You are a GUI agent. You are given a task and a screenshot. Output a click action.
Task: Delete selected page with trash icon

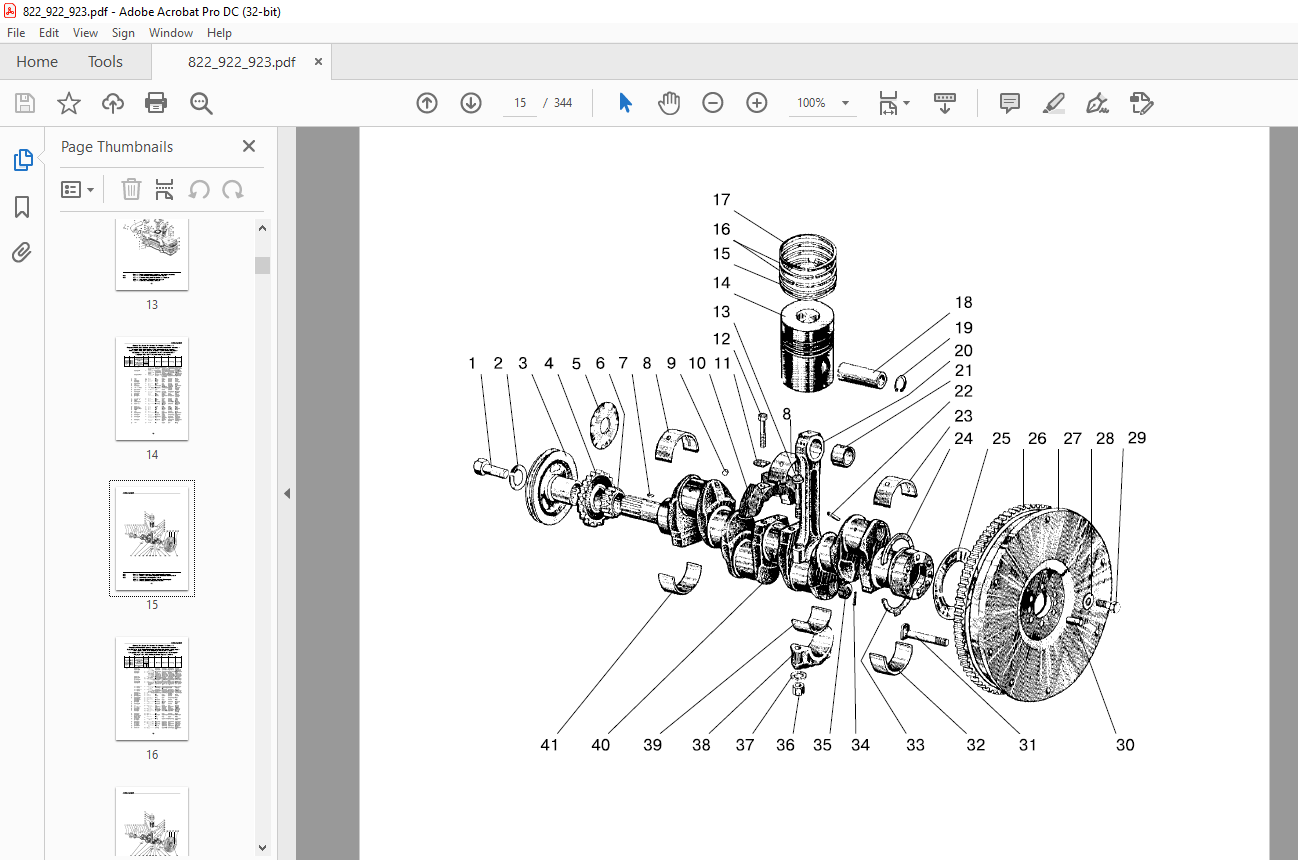coord(131,189)
